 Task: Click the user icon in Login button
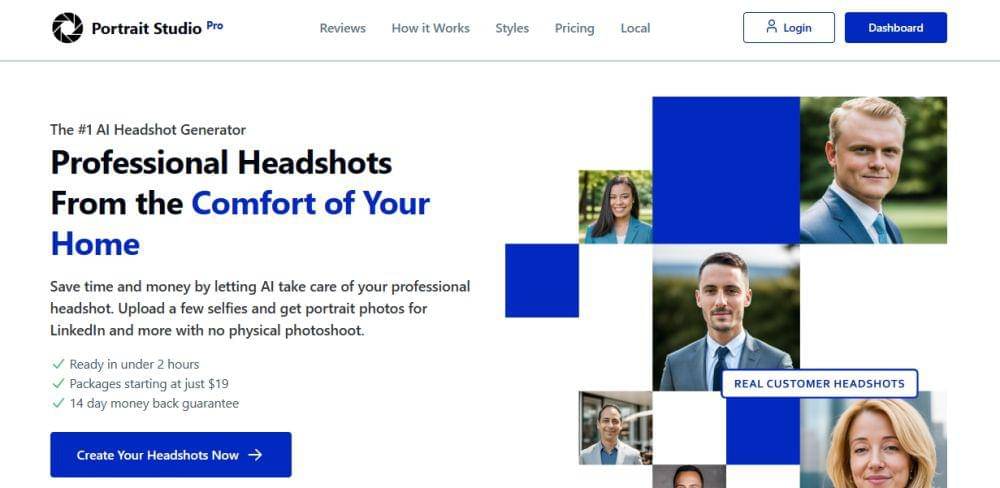pyautogui.click(x=772, y=27)
